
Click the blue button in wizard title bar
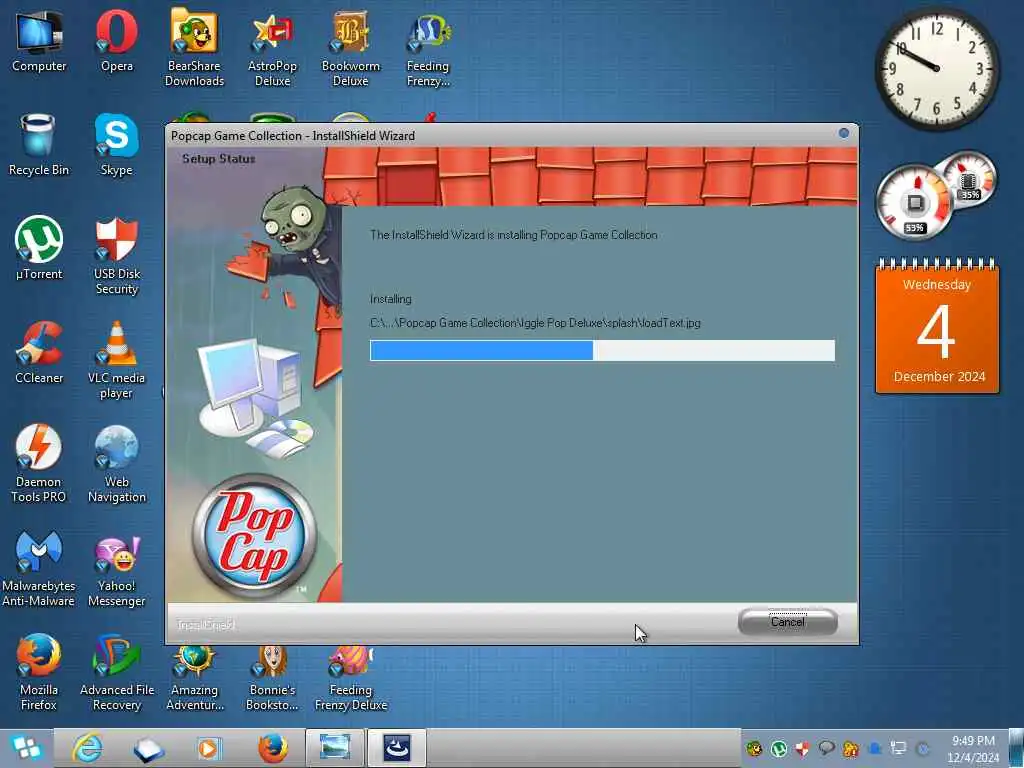coord(844,133)
